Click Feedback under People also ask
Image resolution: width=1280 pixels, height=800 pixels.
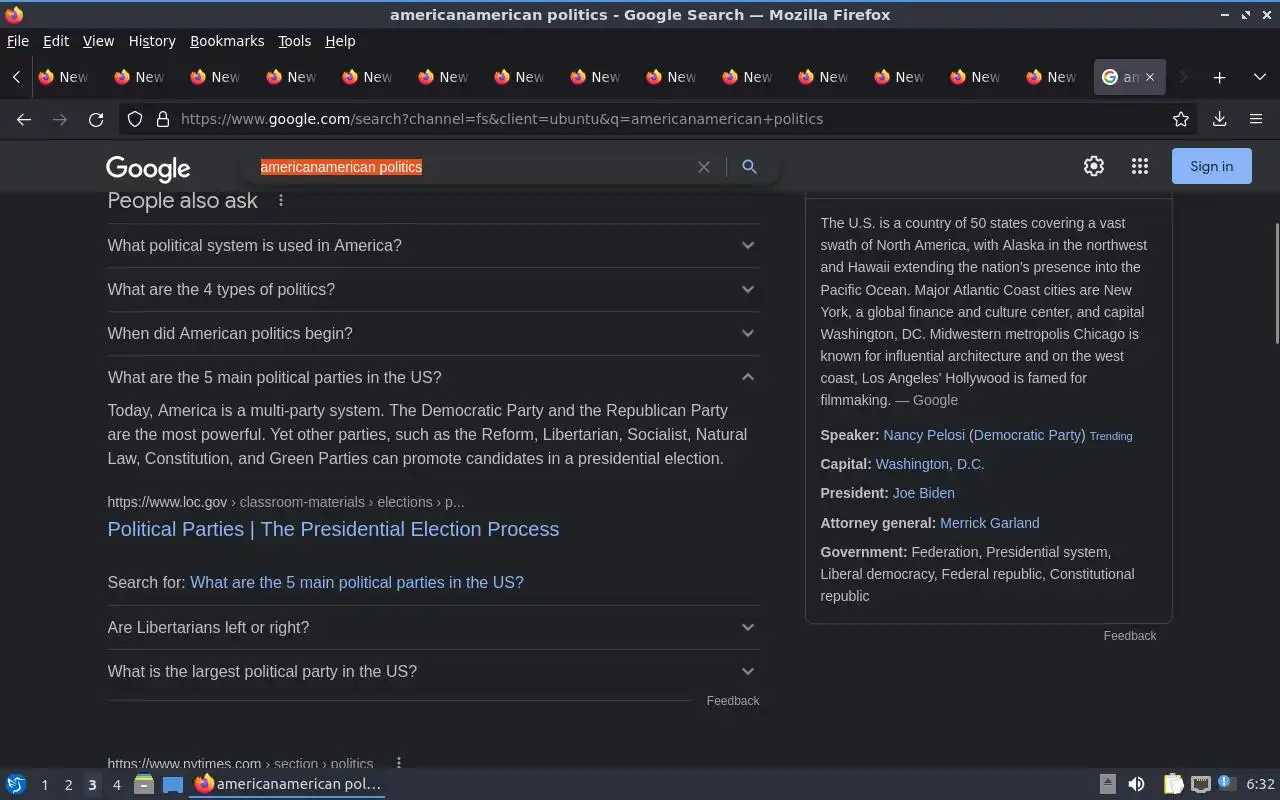(x=732, y=701)
